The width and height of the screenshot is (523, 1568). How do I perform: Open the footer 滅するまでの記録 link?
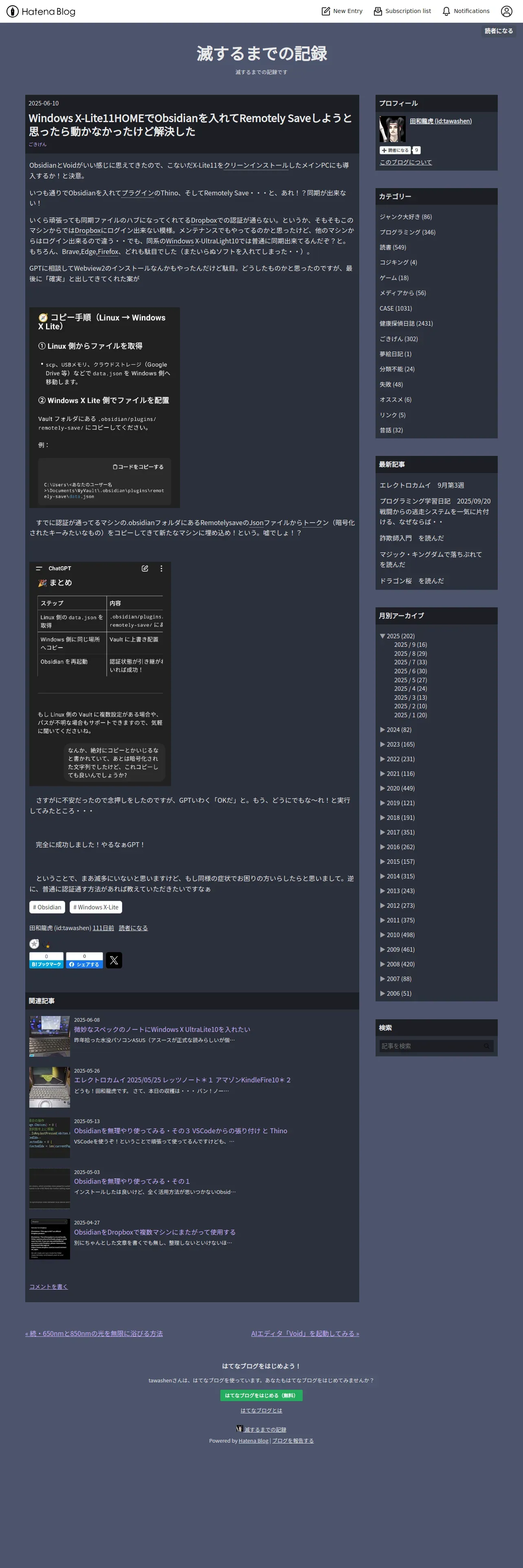265,1429
